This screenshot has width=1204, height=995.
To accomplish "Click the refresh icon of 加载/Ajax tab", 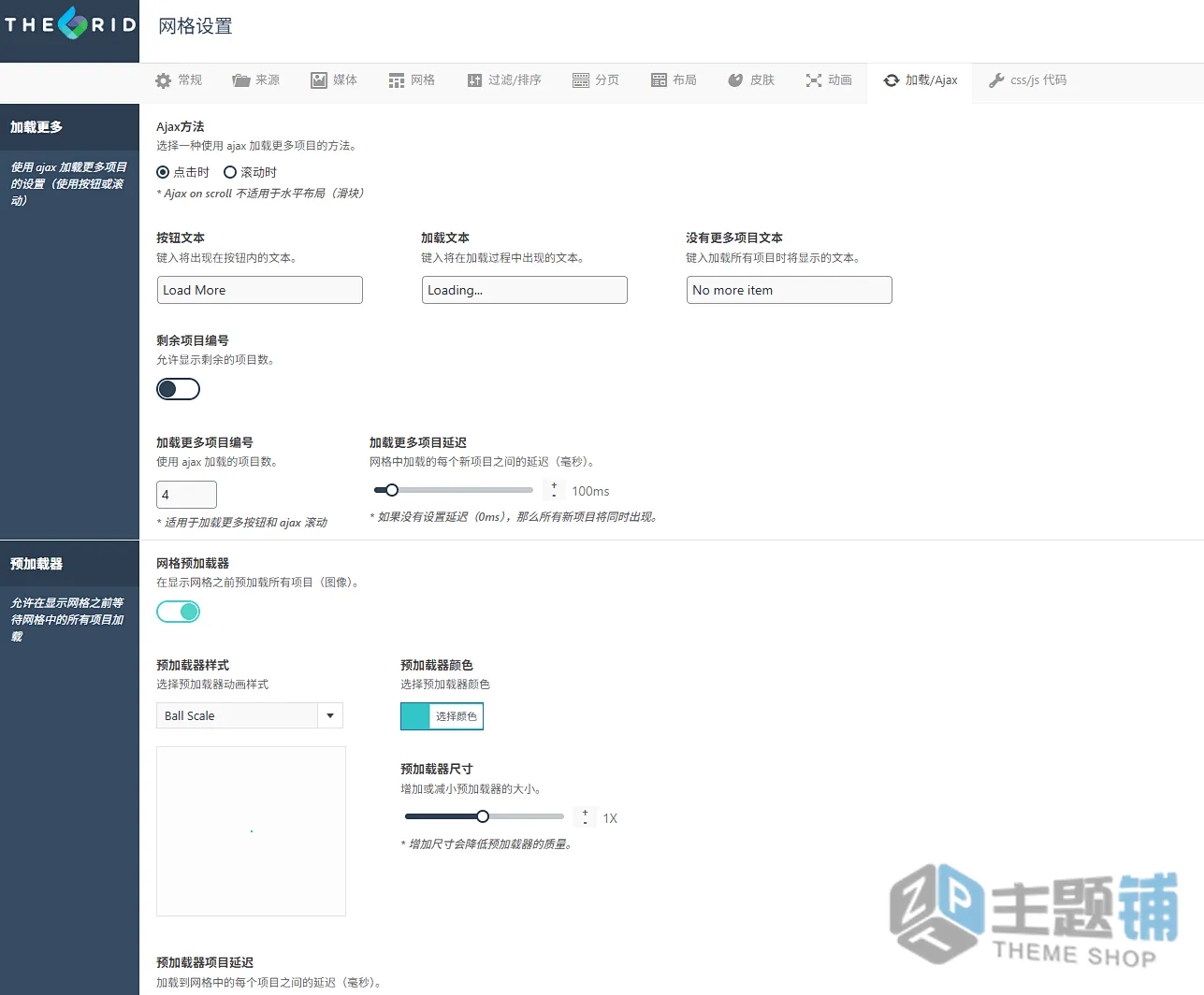I will (x=892, y=80).
